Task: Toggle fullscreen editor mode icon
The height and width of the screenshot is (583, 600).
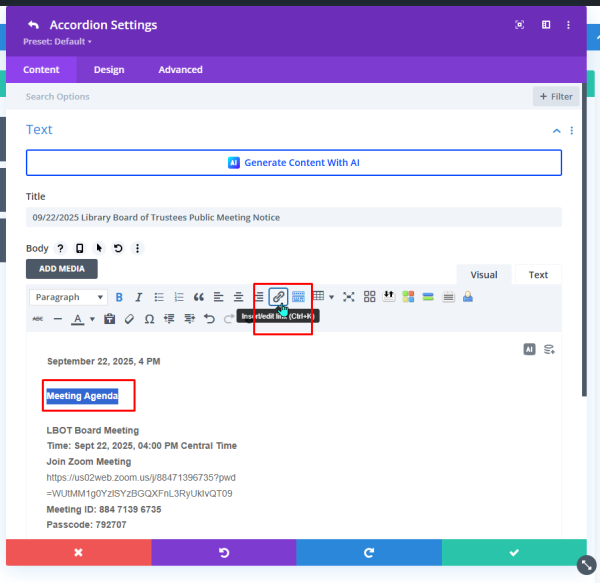Action: [x=349, y=297]
